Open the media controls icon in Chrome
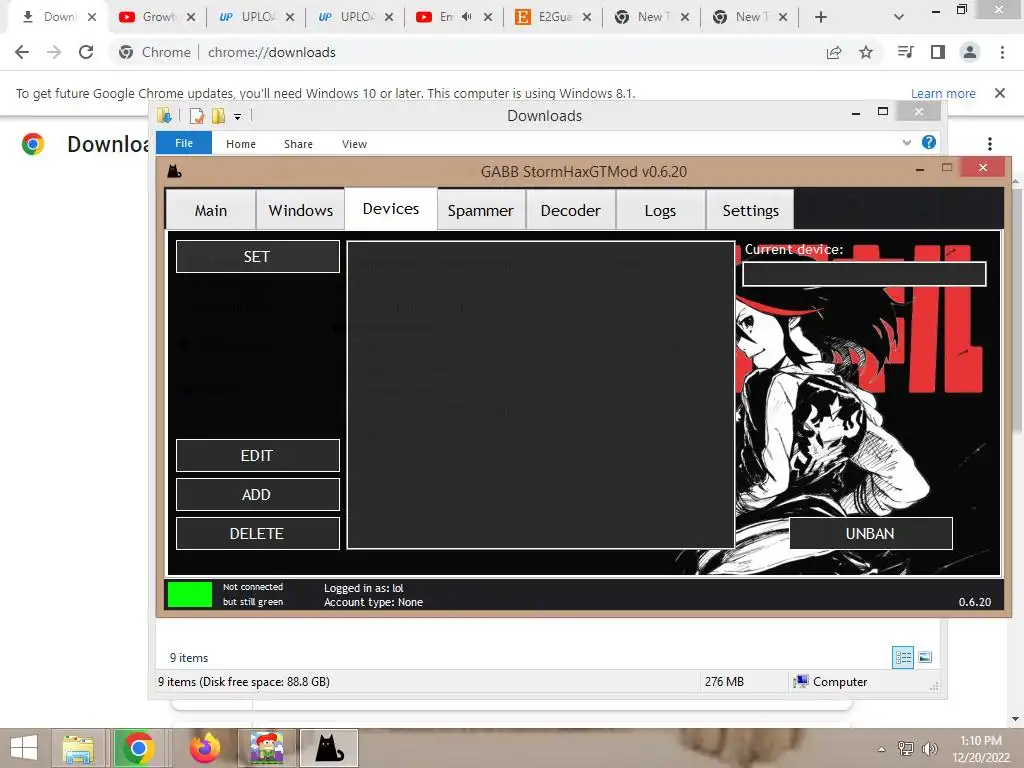 pos(905,52)
